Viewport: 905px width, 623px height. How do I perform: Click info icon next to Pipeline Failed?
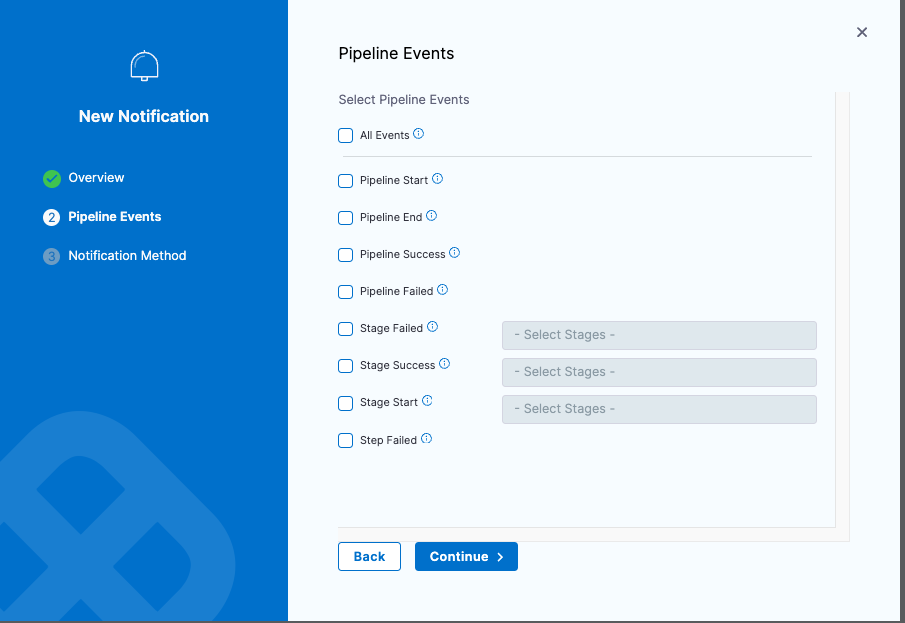coord(443,290)
